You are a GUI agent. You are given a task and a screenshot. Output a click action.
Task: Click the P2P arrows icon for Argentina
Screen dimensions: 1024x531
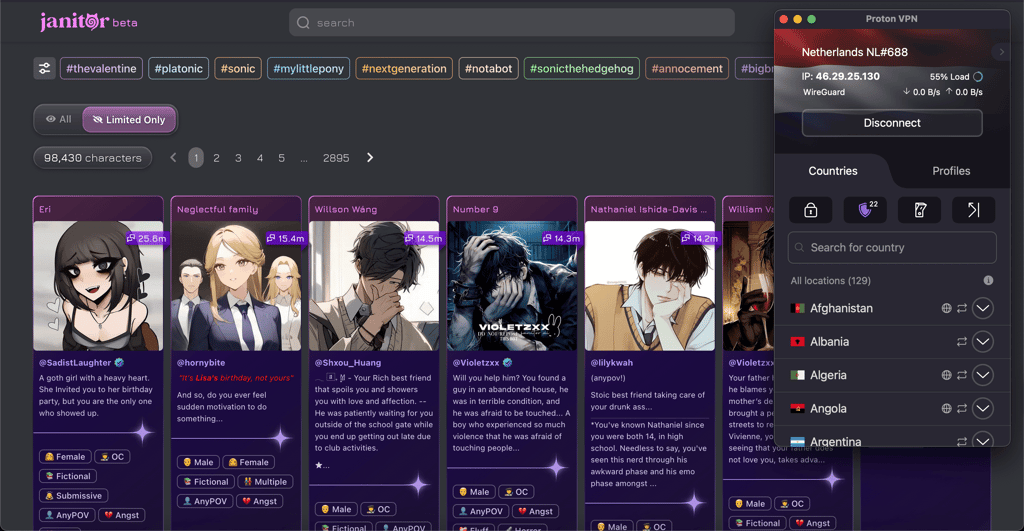tap(962, 442)
